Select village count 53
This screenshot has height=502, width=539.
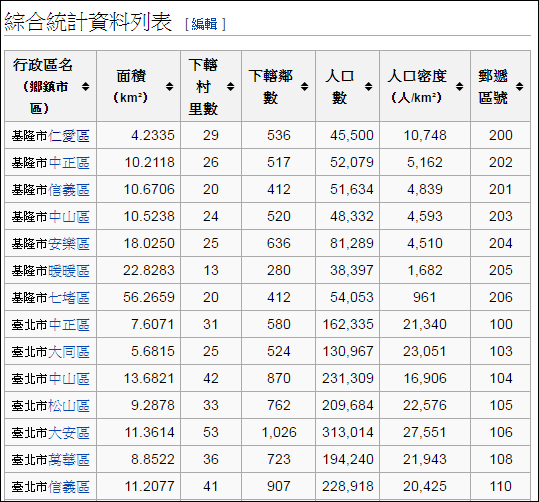tap(211, 432)
